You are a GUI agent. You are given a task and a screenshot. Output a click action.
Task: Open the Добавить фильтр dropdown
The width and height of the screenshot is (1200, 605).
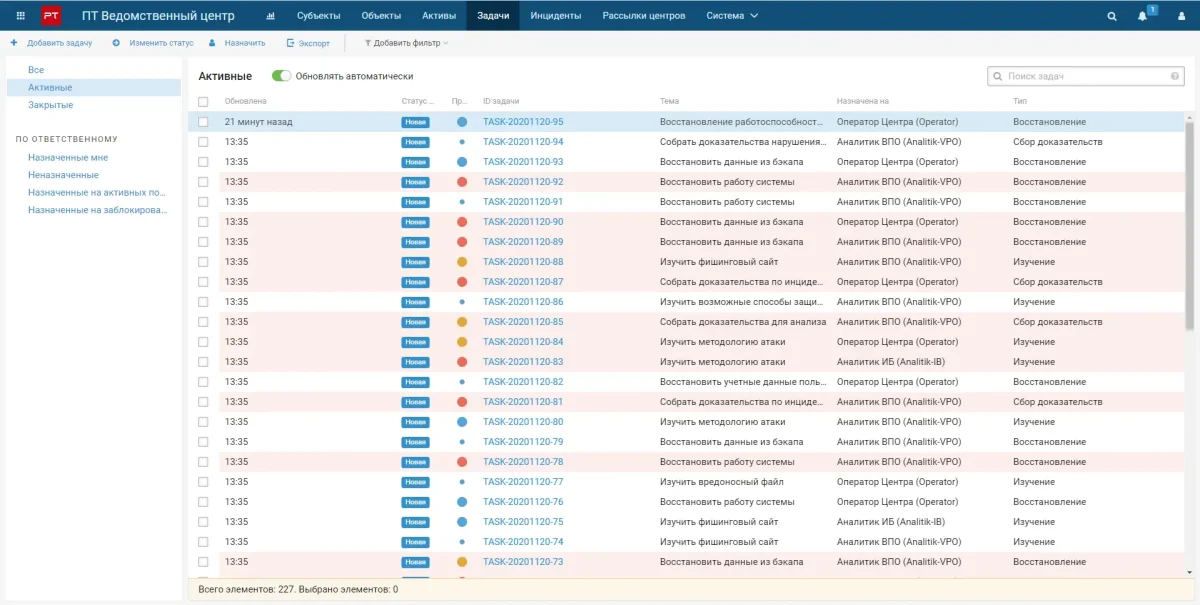[x=406, y=43]
